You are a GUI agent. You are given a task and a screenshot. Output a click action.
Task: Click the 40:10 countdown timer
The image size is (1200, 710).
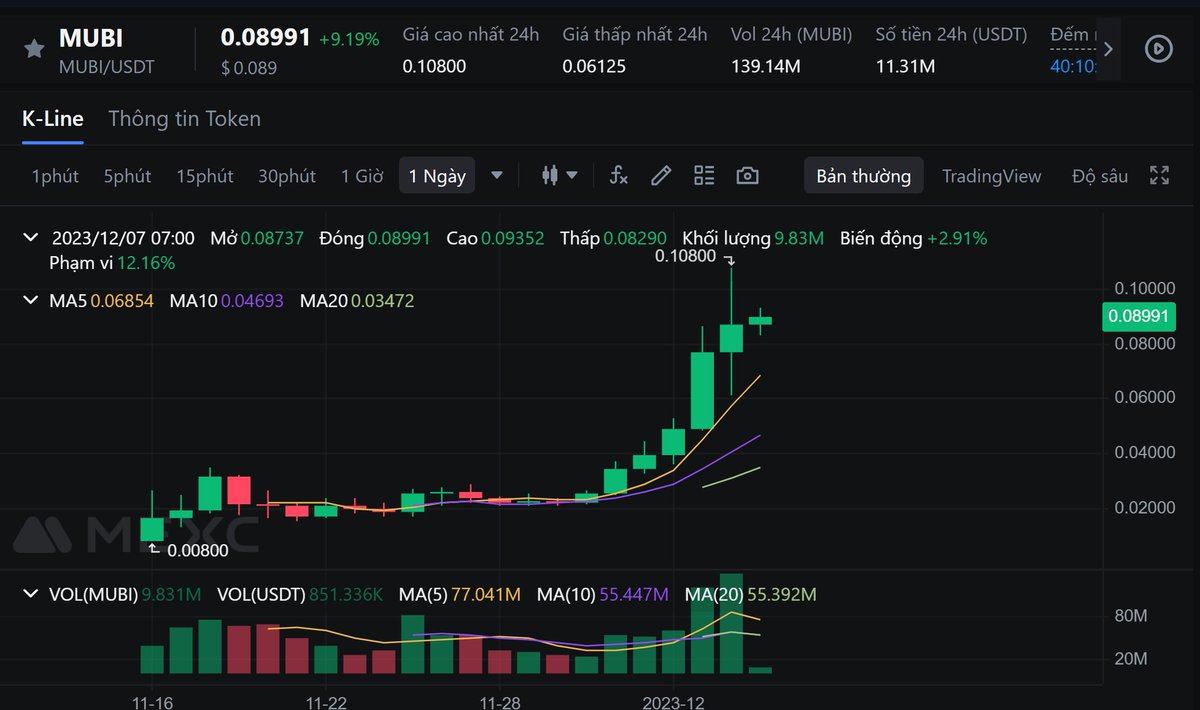click(x=1073, y=66)
